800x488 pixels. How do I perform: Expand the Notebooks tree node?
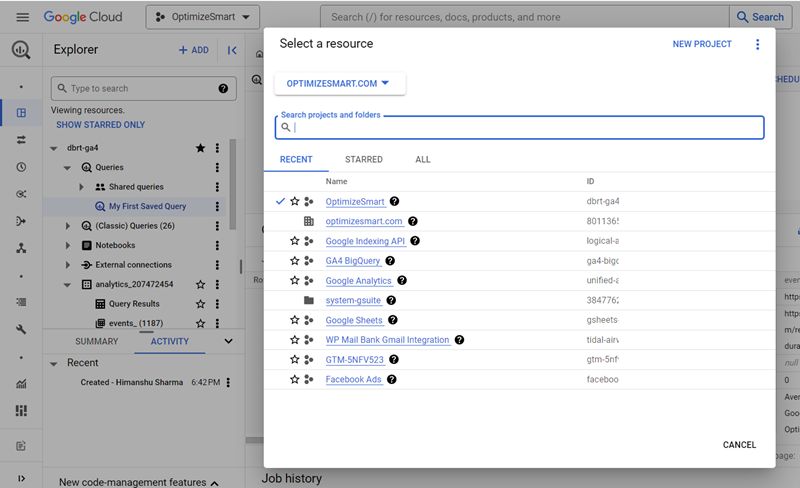tap(68, 246)
